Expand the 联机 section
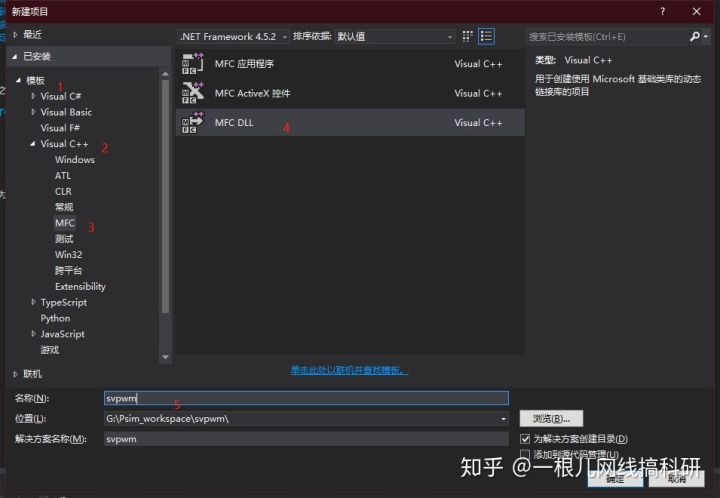This screenshot has width=720, height=498. [x=15, y=374]
